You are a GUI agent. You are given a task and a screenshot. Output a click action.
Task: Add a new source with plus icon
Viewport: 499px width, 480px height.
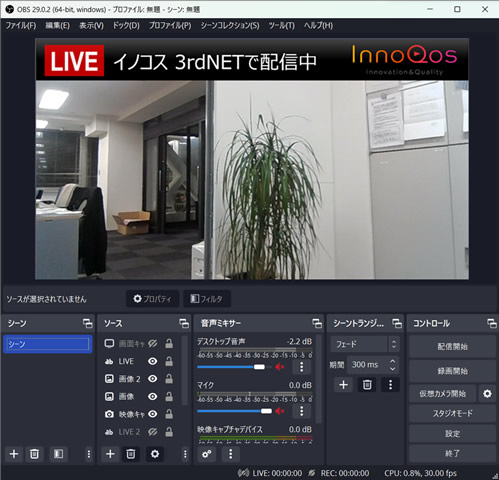click(x=110, y=454)
